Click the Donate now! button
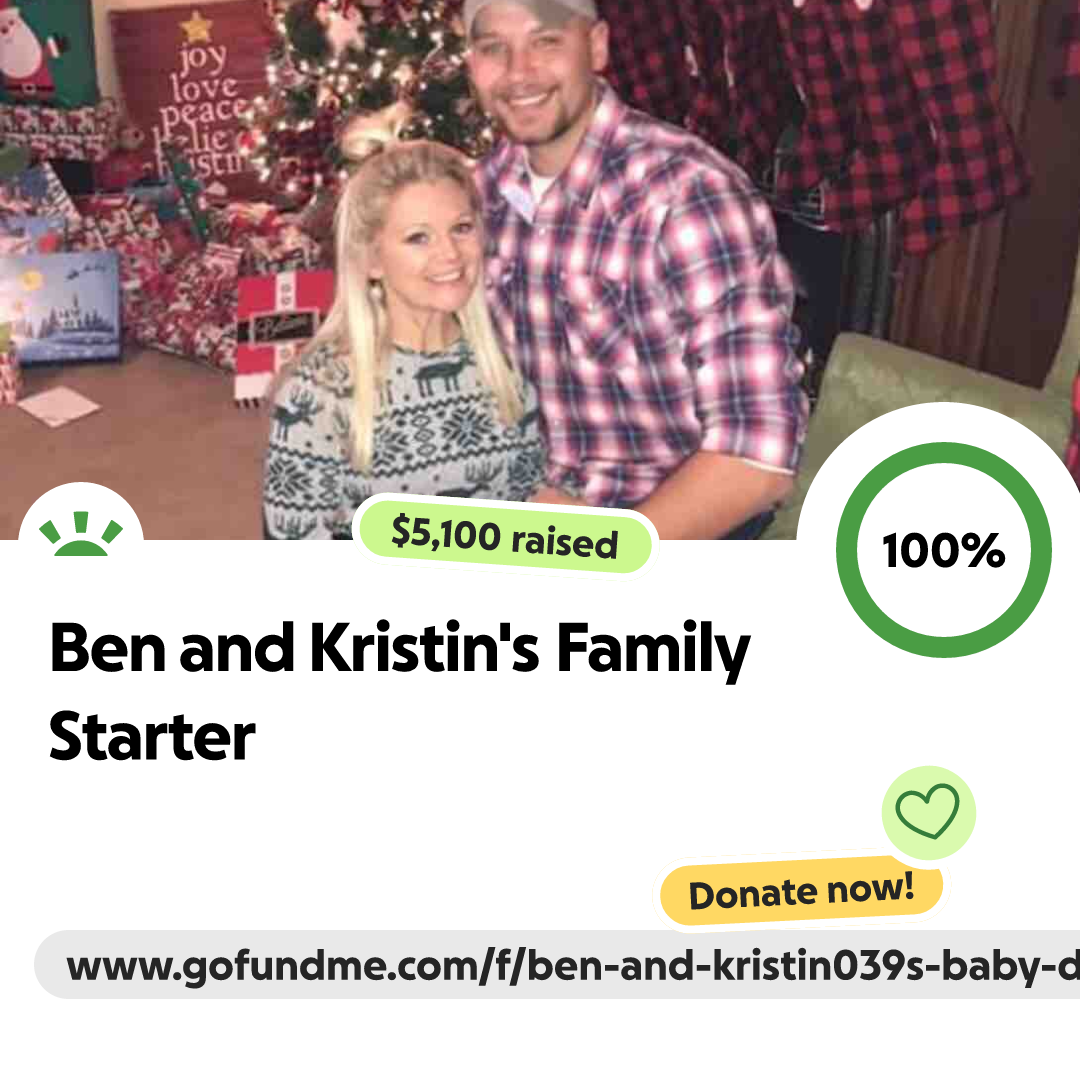Screen dimensions: 1080x1080 click(801, 892)
